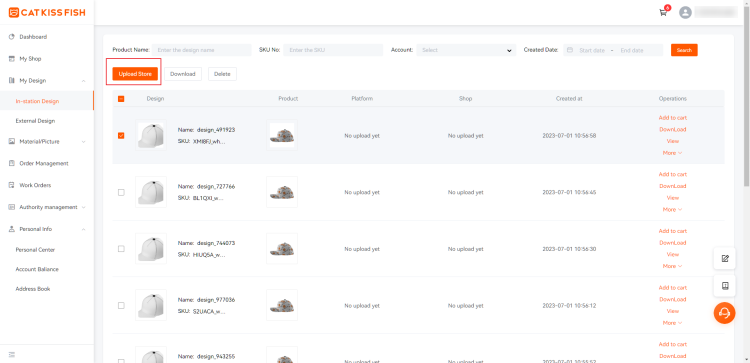Open the shopping cart icon
The height and width of the screenshot is (363, 750).
pos(663,13)
